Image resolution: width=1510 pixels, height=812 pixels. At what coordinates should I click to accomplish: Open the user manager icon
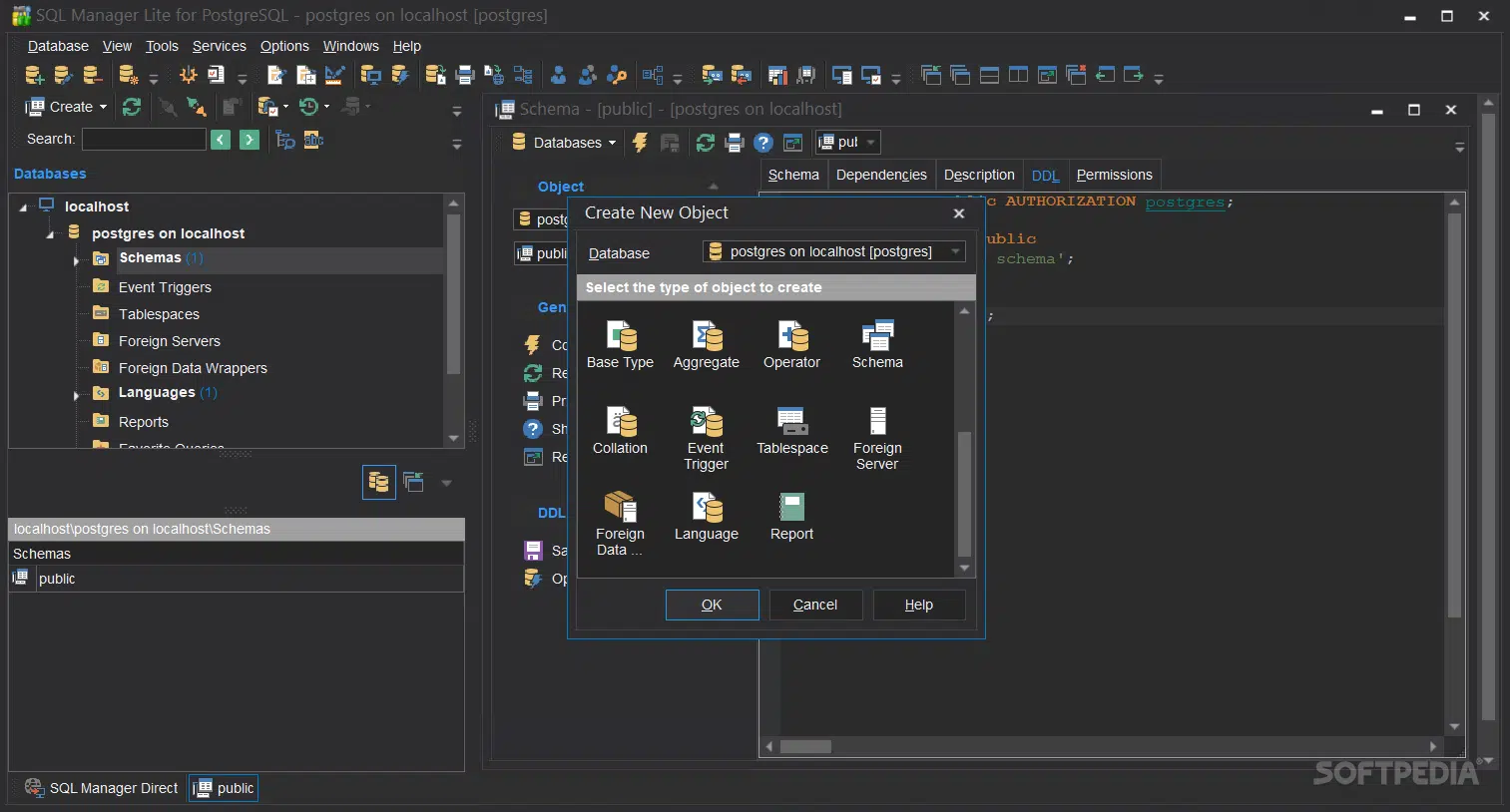(559, 75)
